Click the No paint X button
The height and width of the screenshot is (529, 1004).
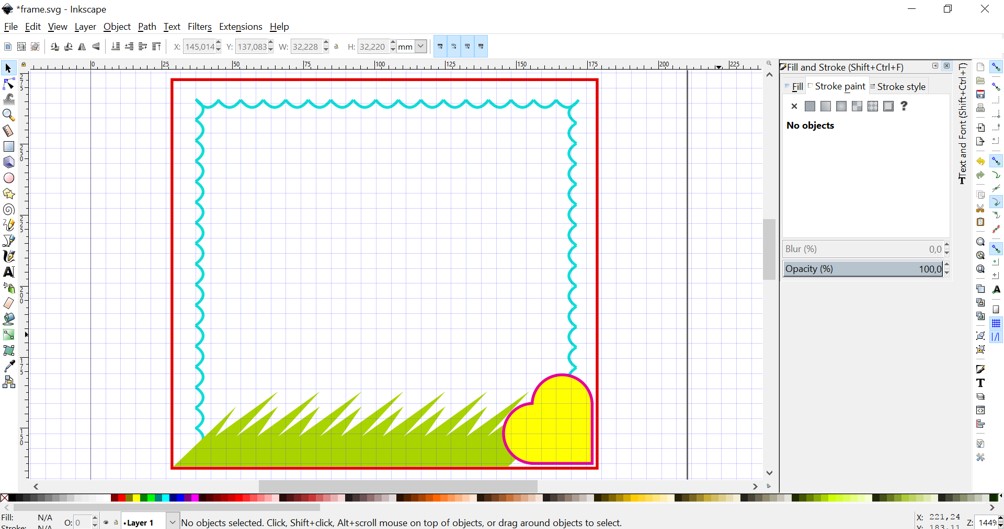[794, 106]
